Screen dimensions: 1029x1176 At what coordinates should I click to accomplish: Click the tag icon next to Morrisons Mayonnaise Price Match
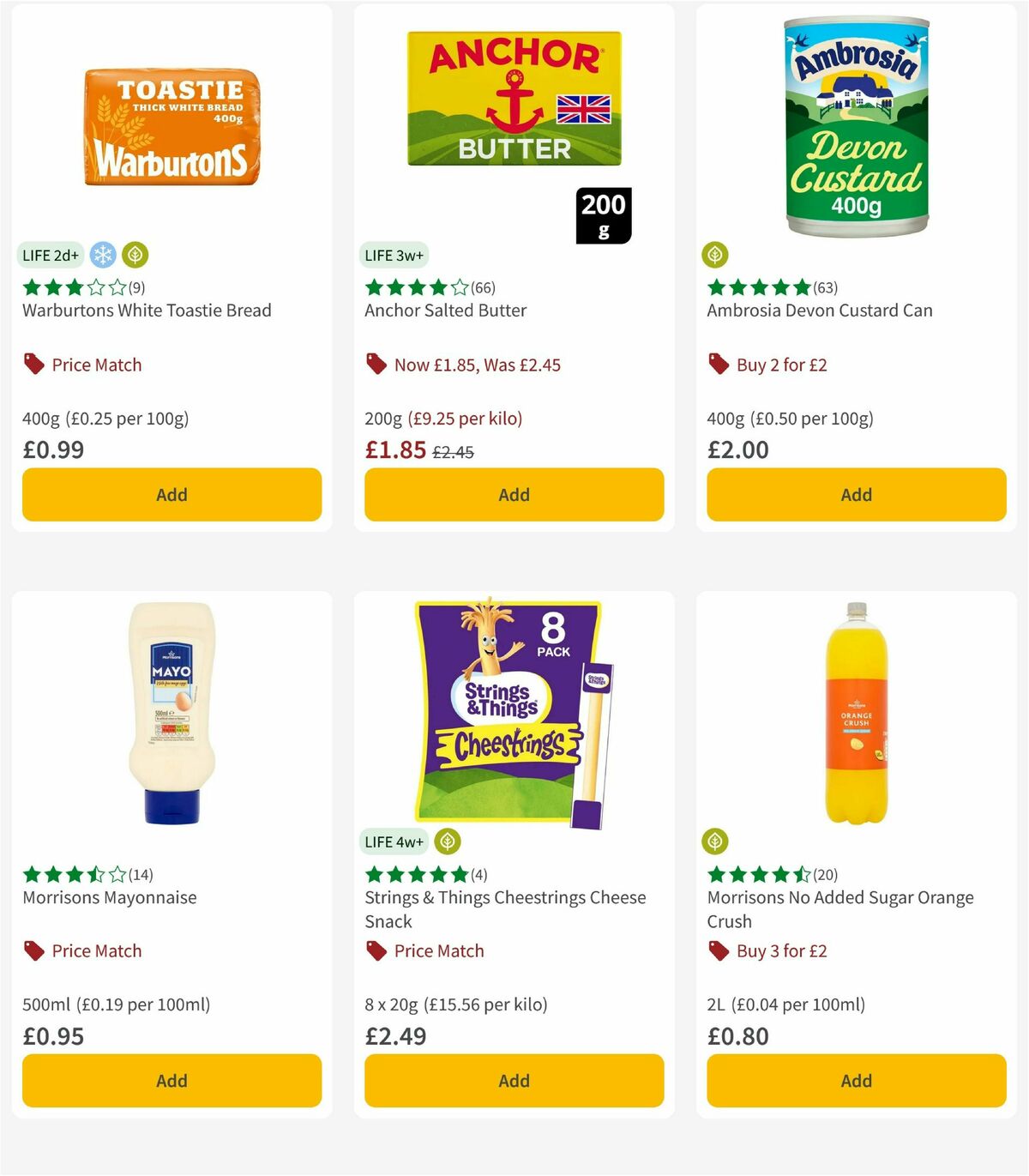[33, 950]
